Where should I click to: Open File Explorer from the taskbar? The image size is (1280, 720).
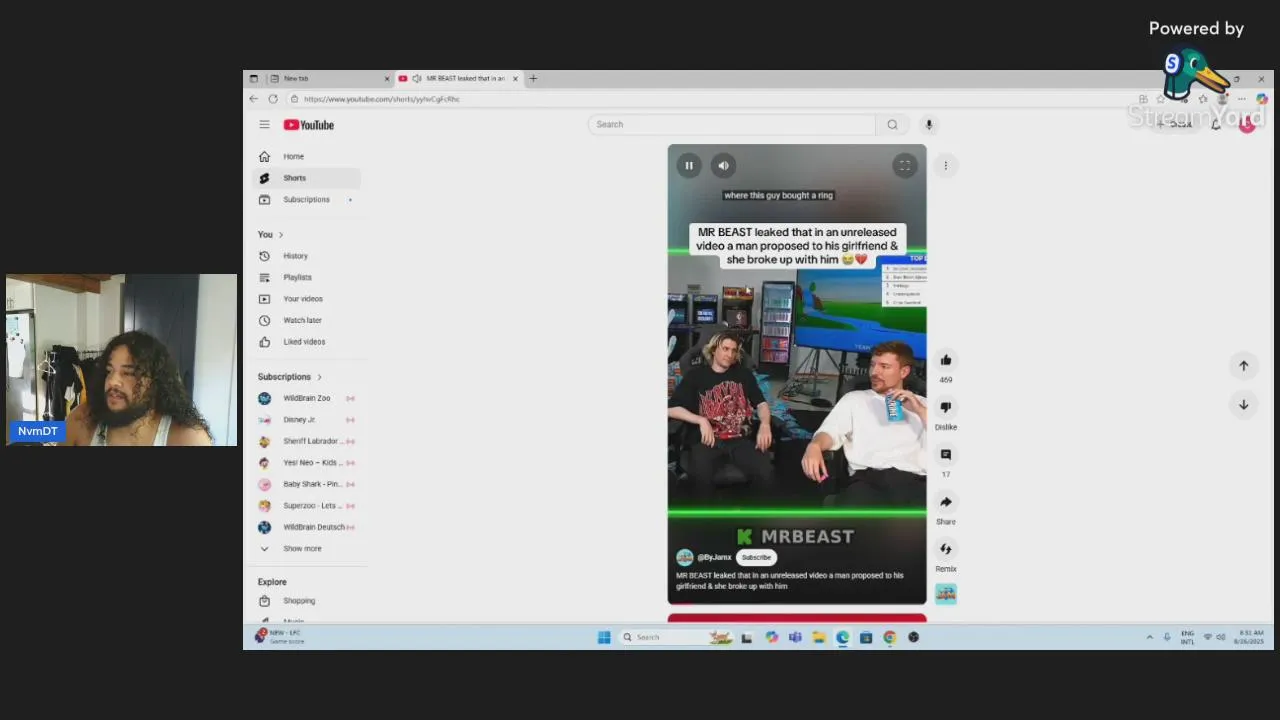[x=818, y=637]
